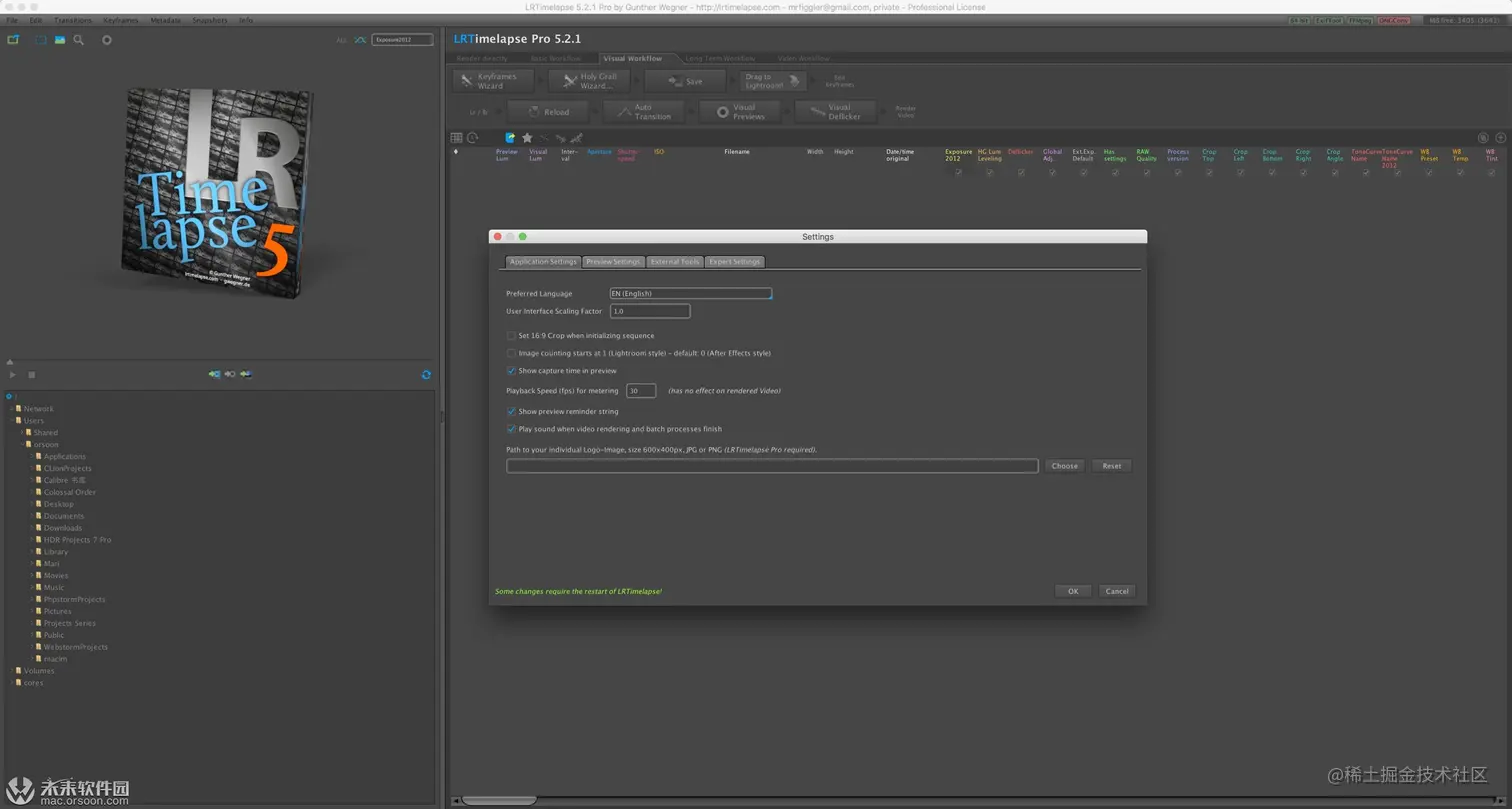Uncheck Show capture time in preview
1512x809 pixels.
click(x=512, y=371)
